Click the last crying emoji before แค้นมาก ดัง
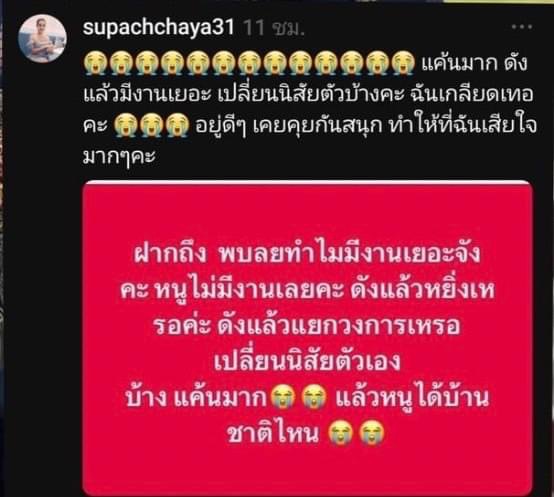 click(403, 63)
